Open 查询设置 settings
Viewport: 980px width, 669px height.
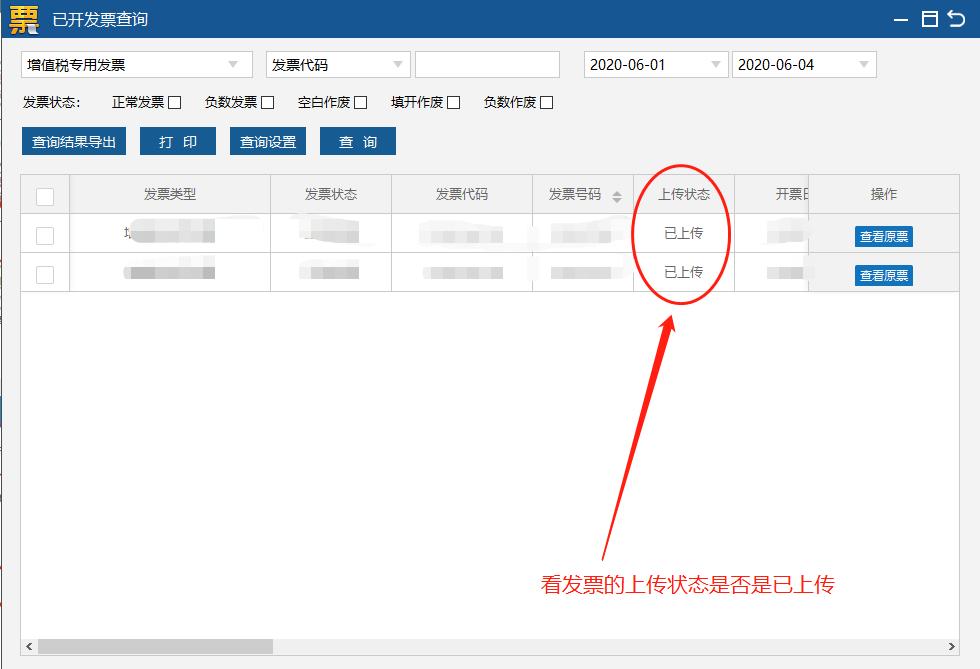pos(268,141)
